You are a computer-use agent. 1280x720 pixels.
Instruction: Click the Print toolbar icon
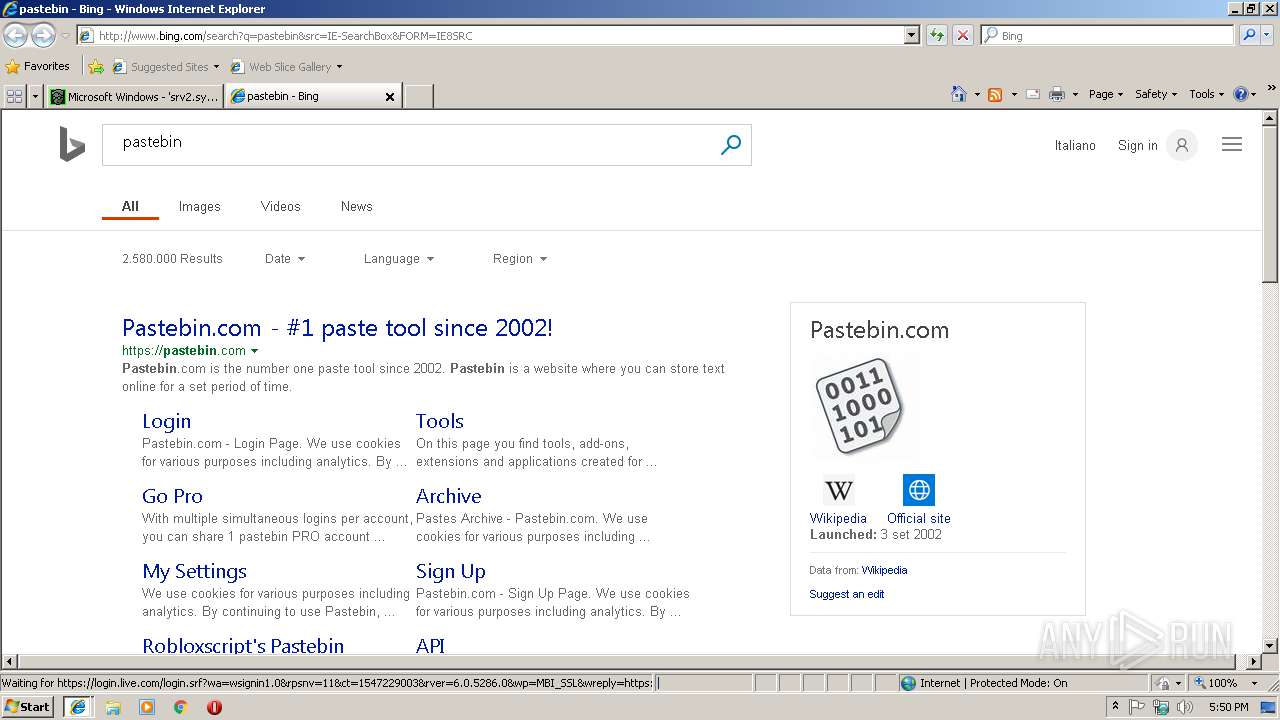pyautogui.click(x=1057, y=94)
